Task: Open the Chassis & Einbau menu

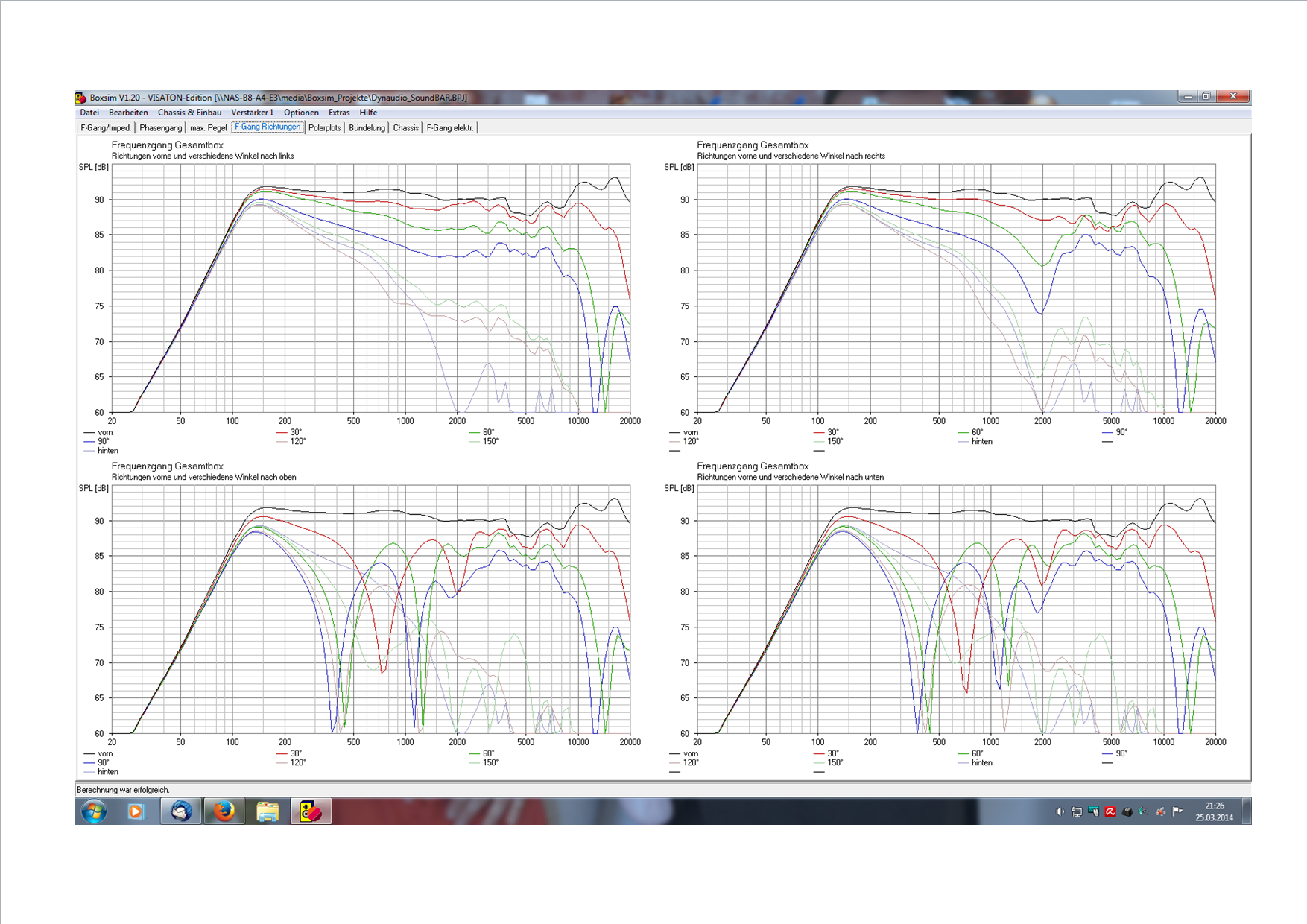Action: click(189, 113)
